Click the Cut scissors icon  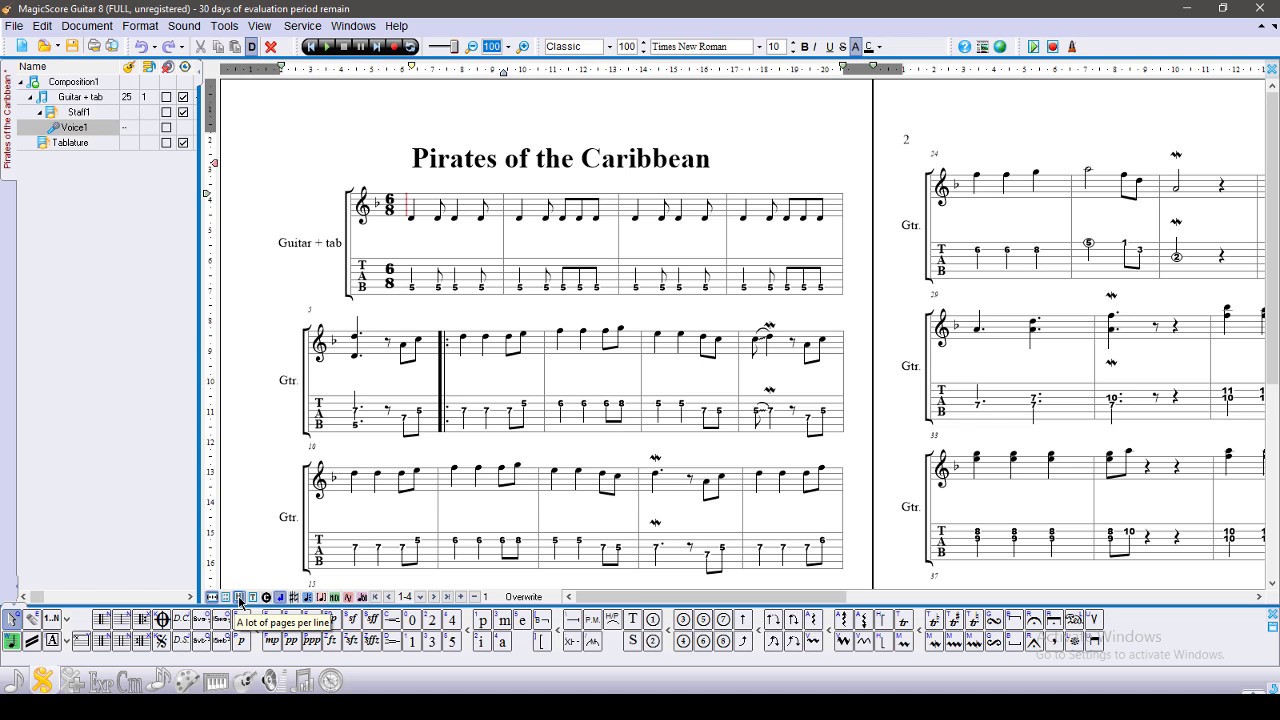coord(200,46)
